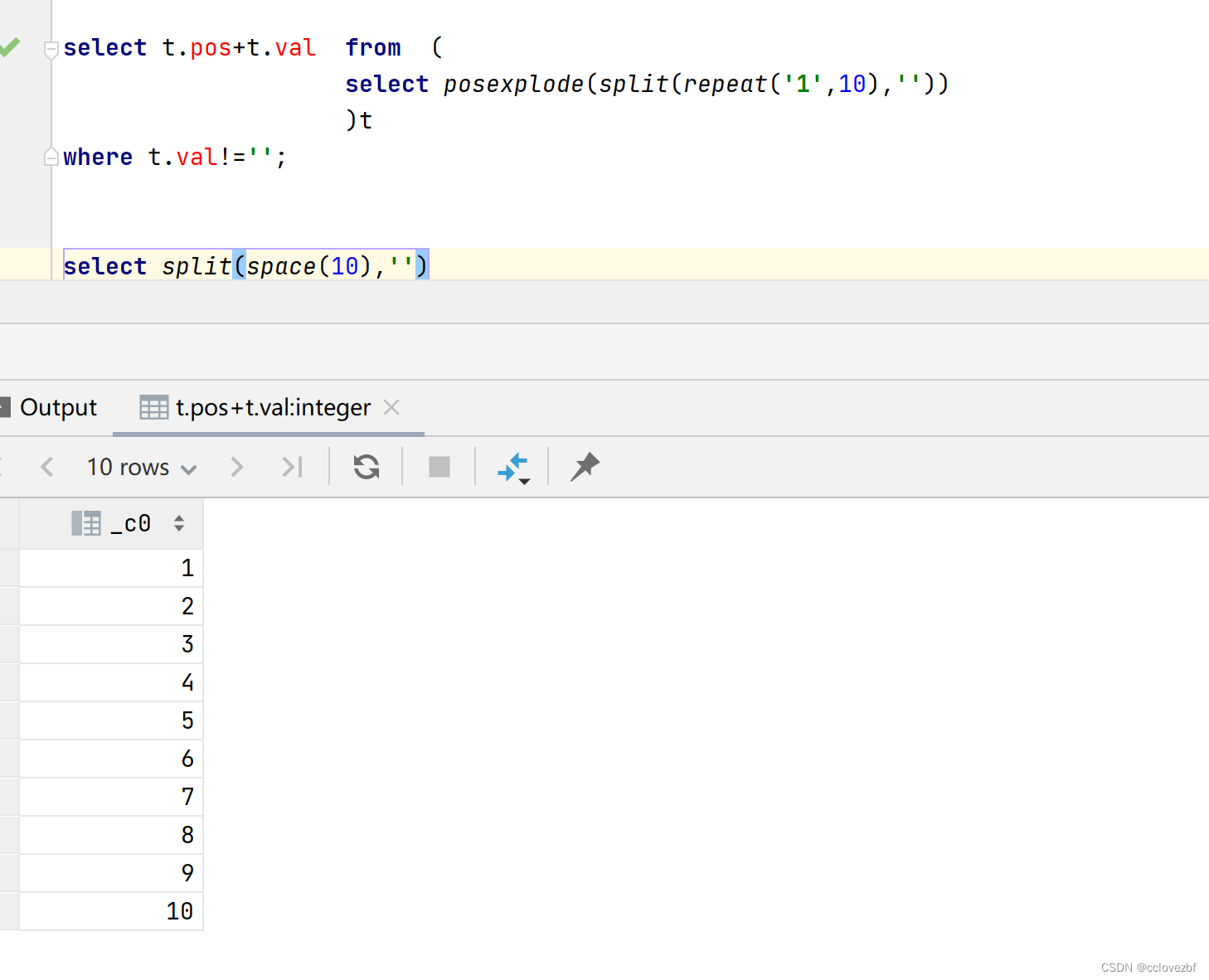Sort by _c0 column arrows
The height and width of the screenshot is (980, 1209).
point(179,523)
